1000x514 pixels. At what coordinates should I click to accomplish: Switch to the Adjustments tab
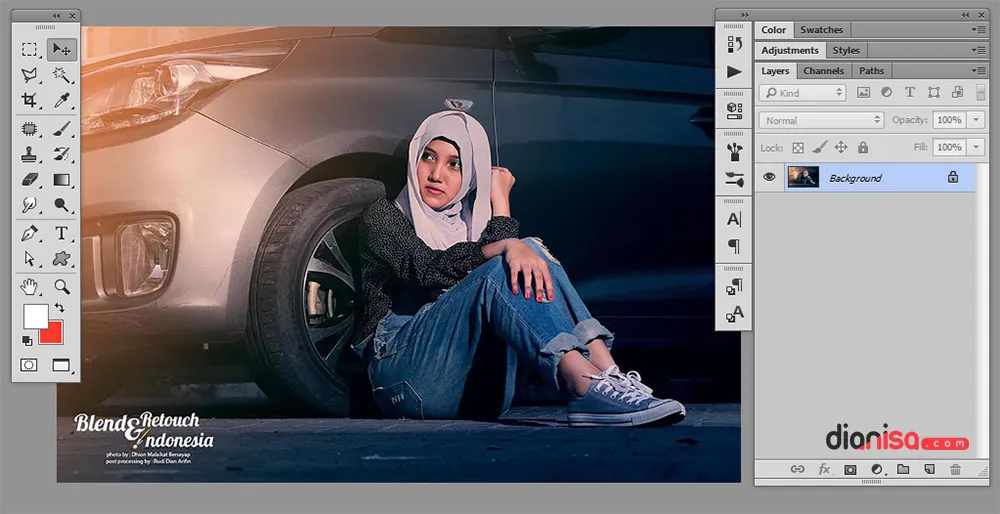pos(790,50)
